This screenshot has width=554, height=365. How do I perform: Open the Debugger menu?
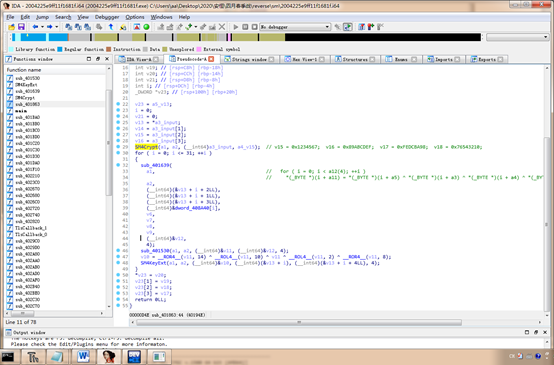click(x=107, y=17)
